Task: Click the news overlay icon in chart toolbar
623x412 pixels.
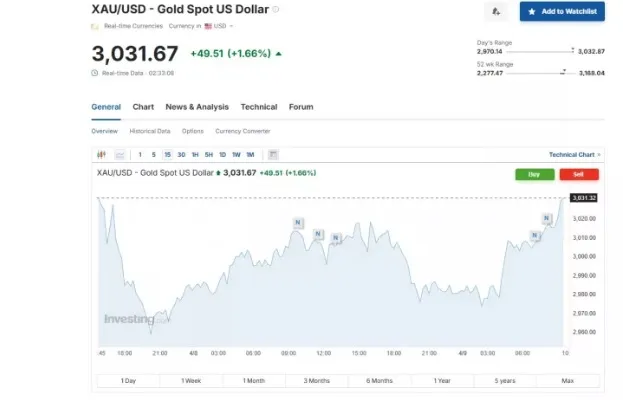Action: pyautogui.click(x=273, y=155)
